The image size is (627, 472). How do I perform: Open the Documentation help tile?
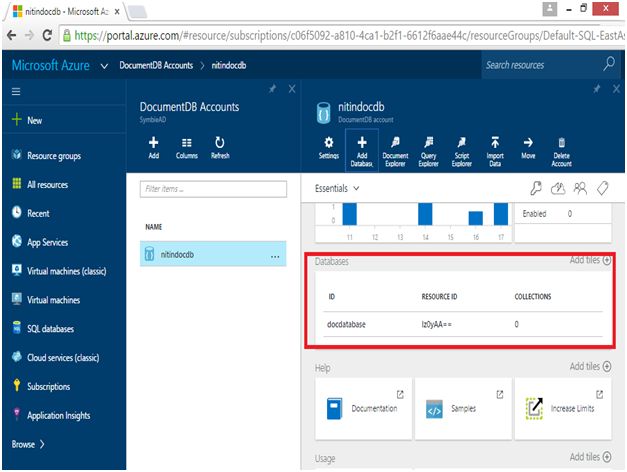tap(363, 408)
